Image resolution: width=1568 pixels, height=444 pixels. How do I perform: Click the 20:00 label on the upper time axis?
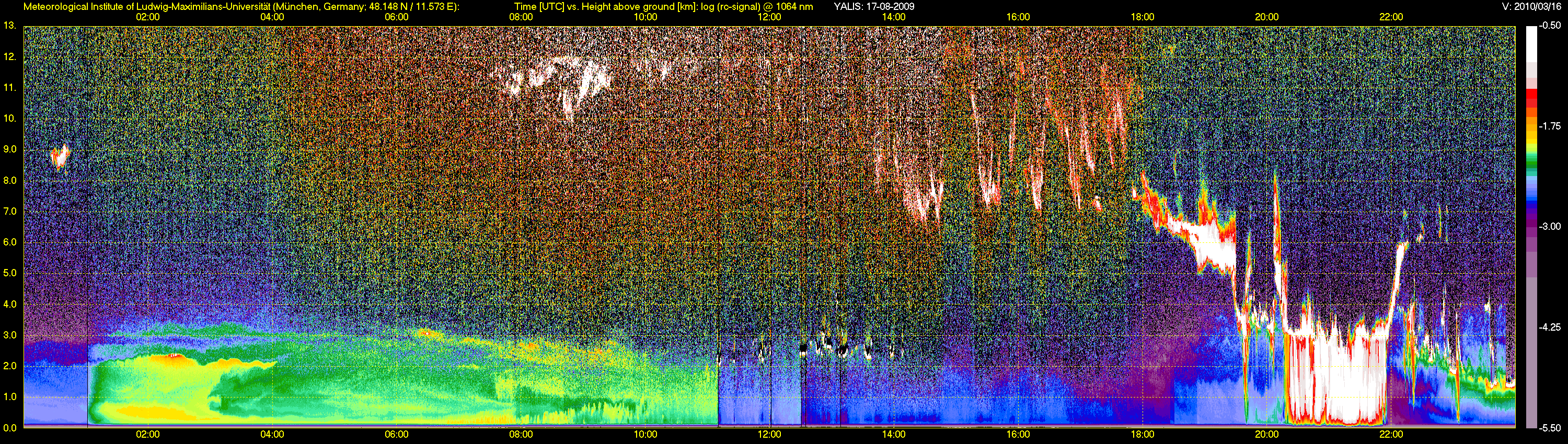1267,17
